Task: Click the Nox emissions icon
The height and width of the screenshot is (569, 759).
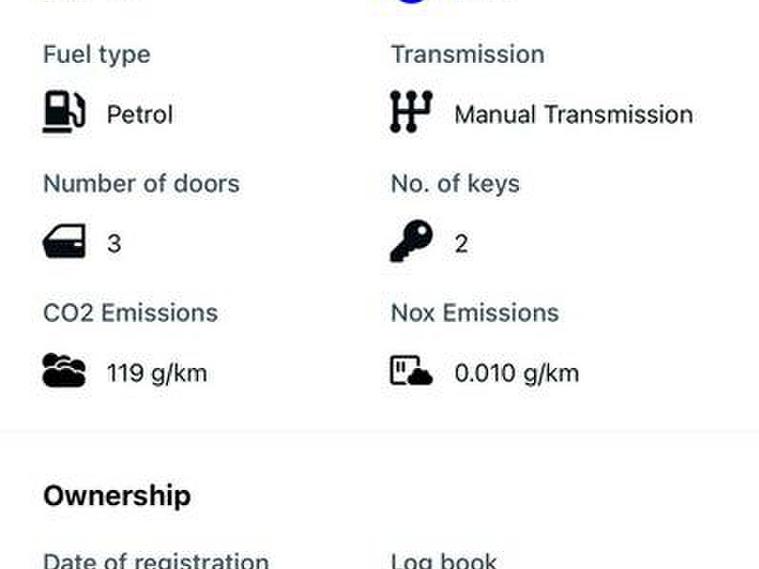Action: 411,372
